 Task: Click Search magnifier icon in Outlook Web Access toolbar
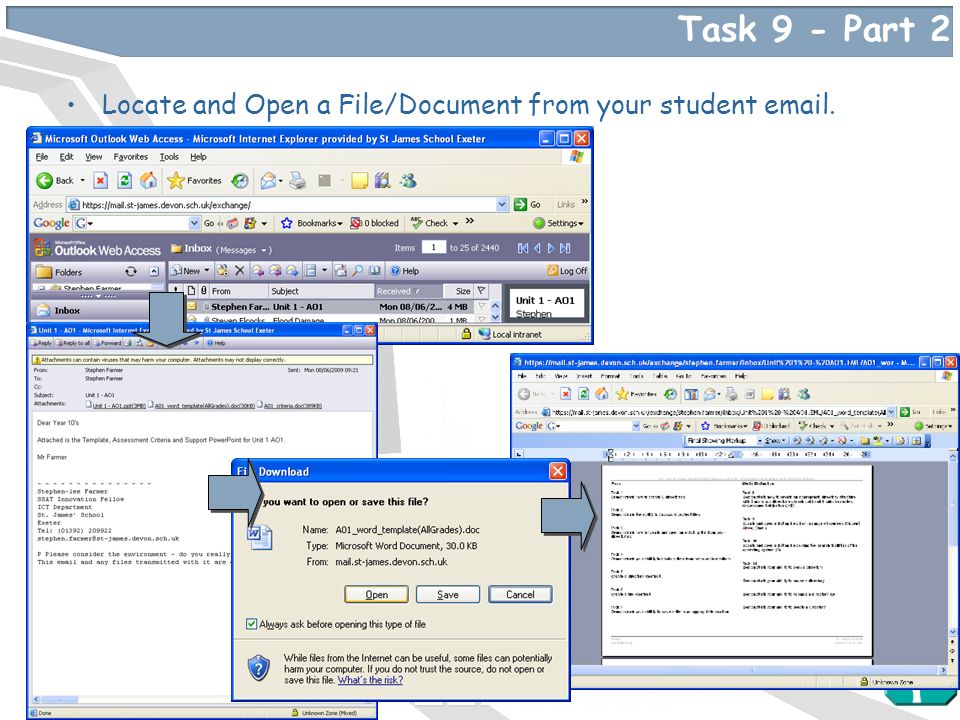point(358,271)
